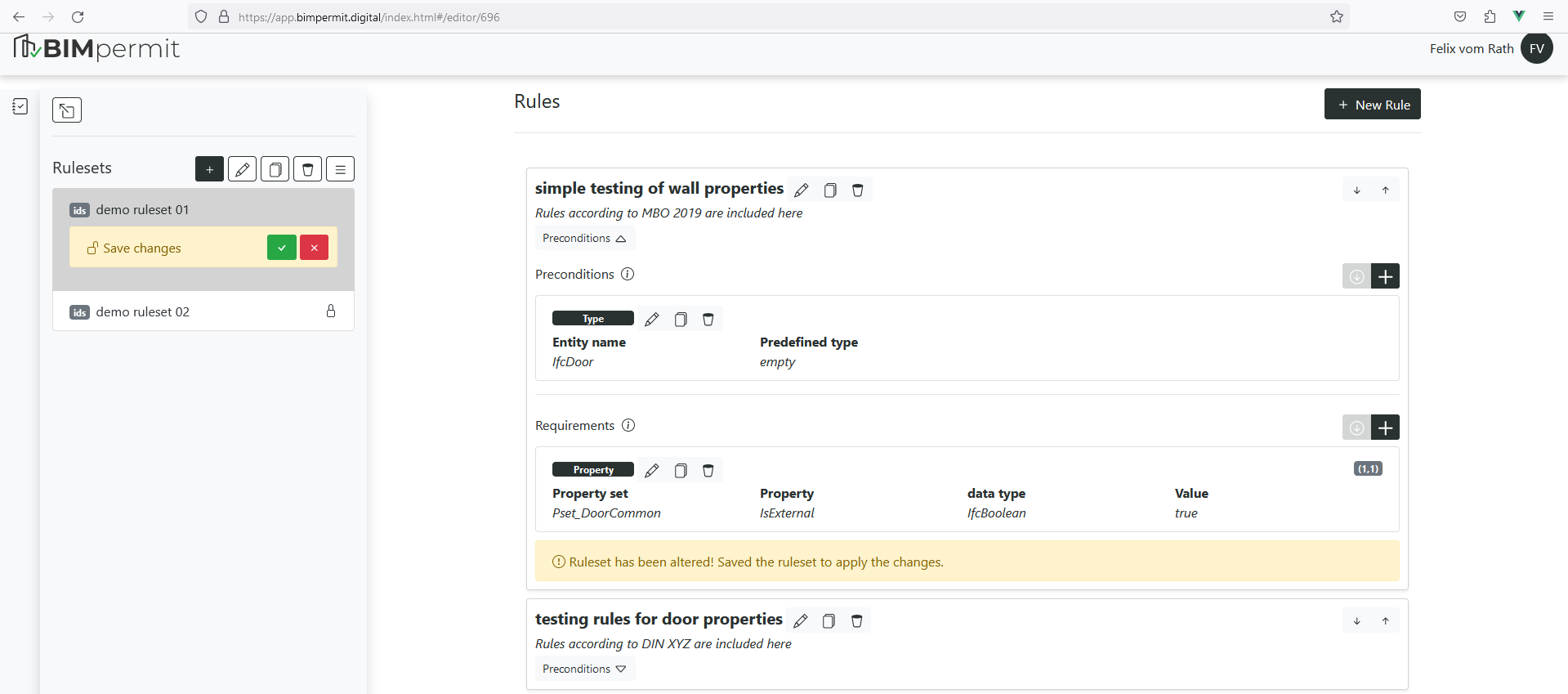Collapse the rulesets side panel
This screenshot has width=1568, height=694.
pyautogui.click(x=67, y=110)
